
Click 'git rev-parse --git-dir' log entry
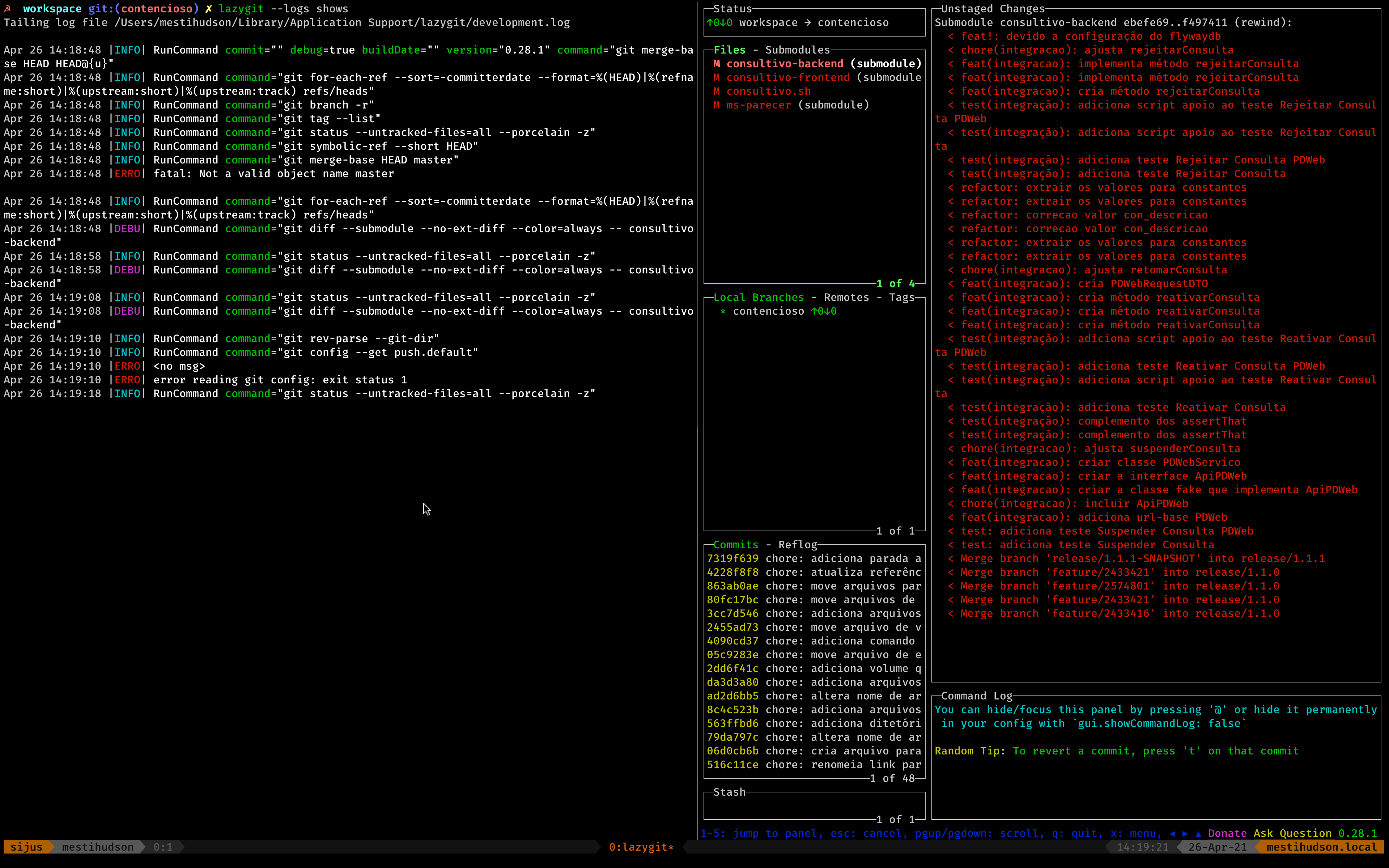click(x=221, y=339)
